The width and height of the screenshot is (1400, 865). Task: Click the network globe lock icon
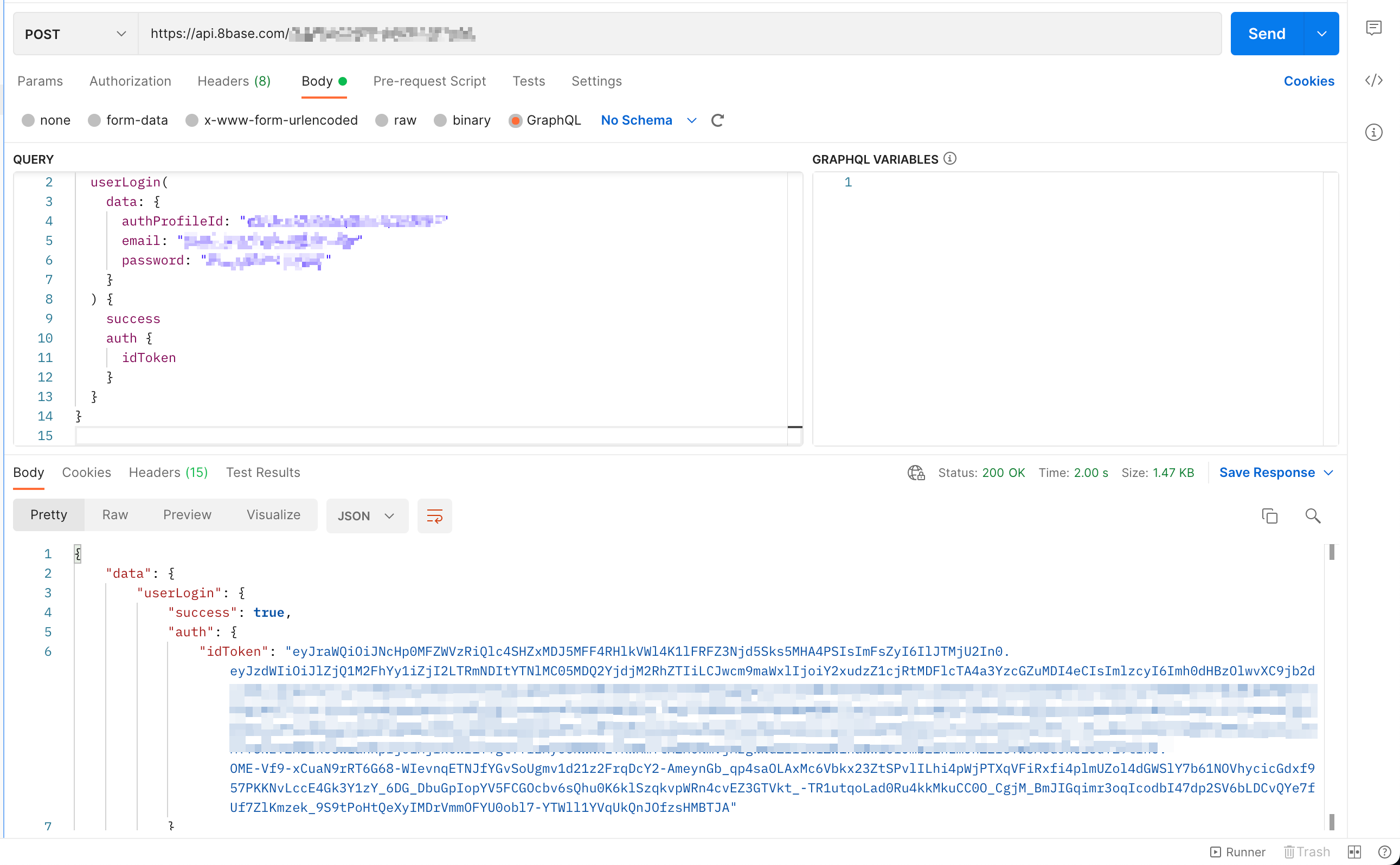point(916,473)
